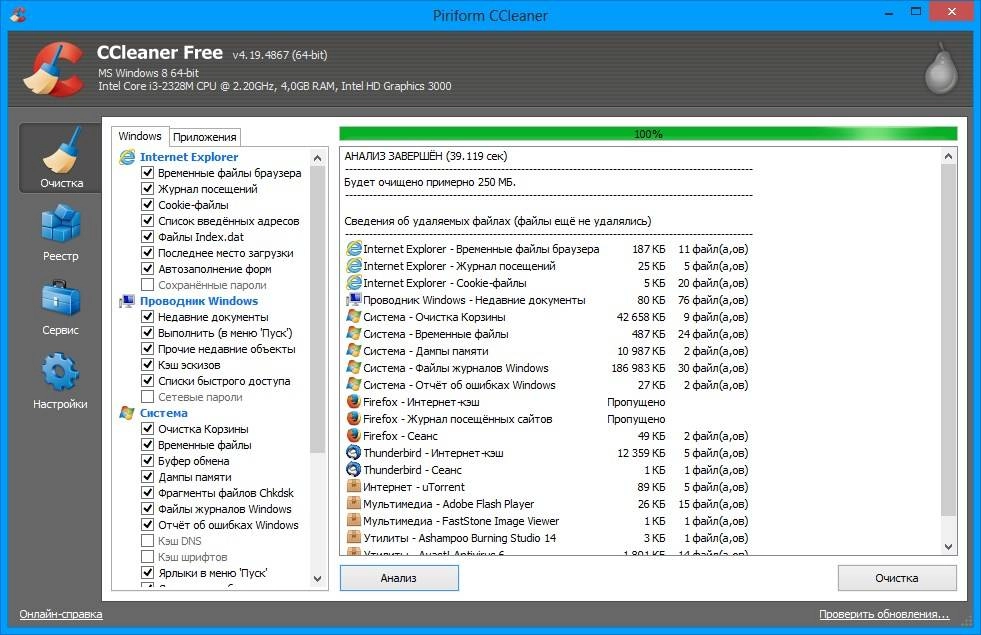Click the green 100% progress bar
This screenshot has height=635, width=981.
click(x=648, y=134)
